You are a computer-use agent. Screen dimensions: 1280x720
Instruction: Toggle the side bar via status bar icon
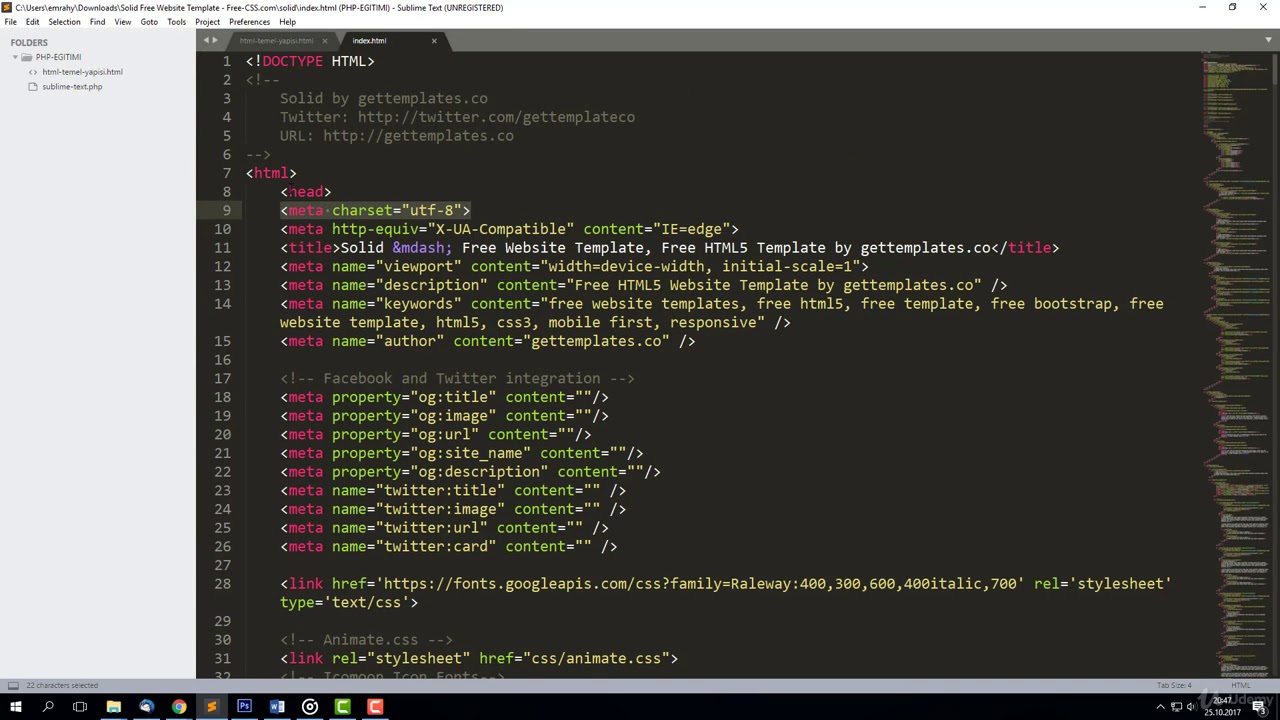pyautogui.click(x=13, y=685)
